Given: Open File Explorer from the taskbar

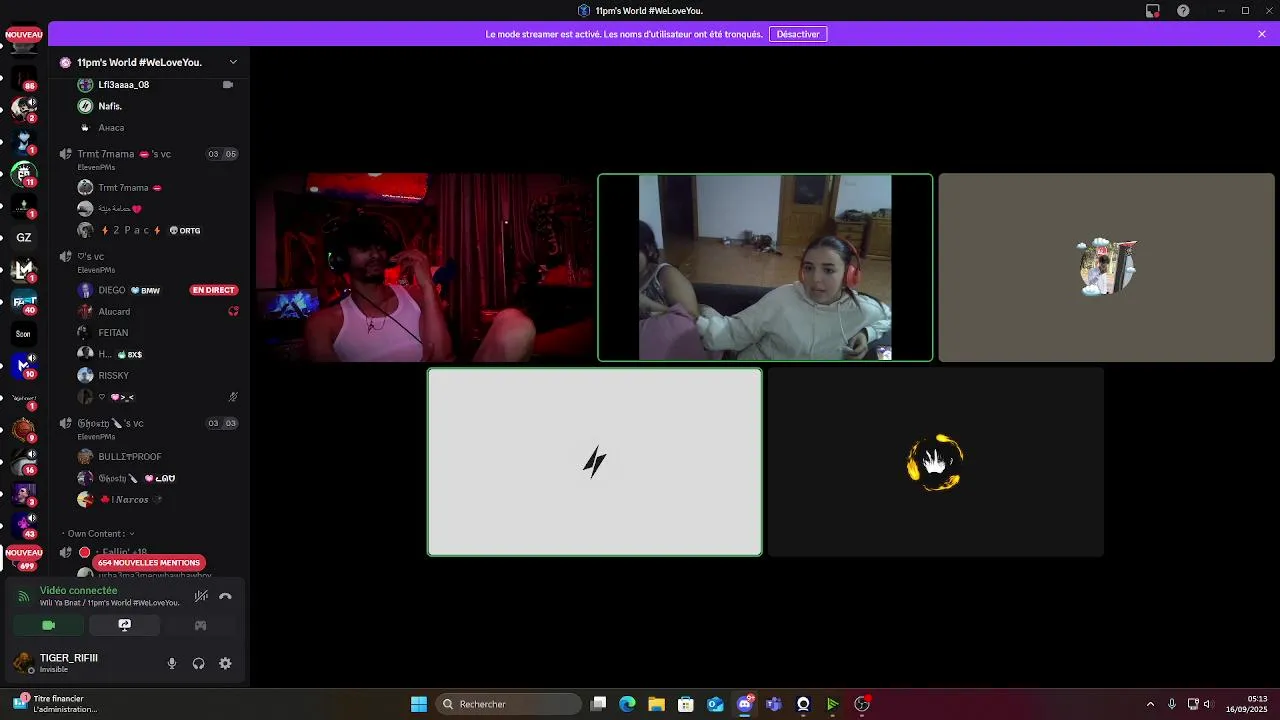Looking at the screenshot, I should (x=656, y=704).
